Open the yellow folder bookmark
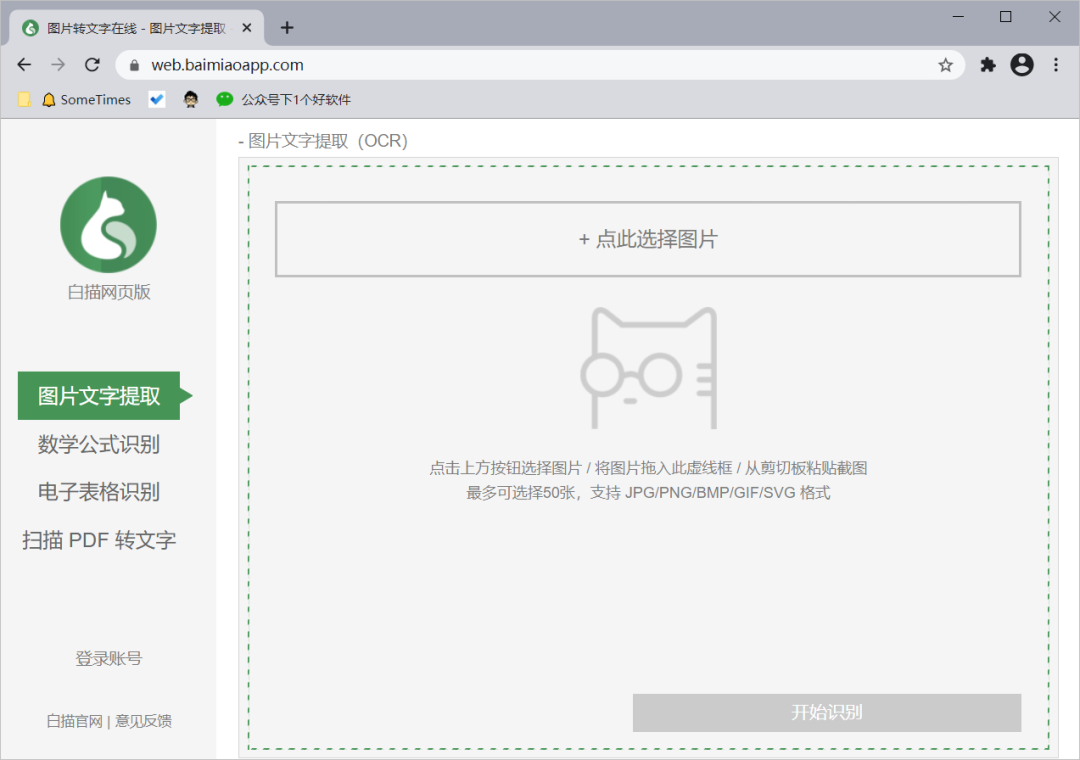1080x760 pixels. pos(24,100)
